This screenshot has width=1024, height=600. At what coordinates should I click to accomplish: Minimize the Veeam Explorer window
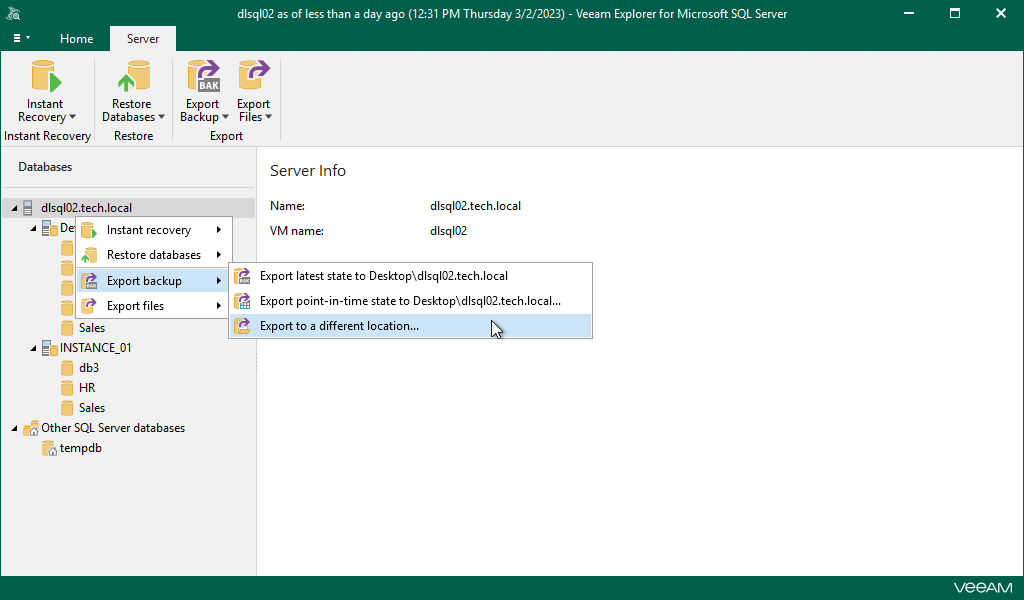click(908, 13)
